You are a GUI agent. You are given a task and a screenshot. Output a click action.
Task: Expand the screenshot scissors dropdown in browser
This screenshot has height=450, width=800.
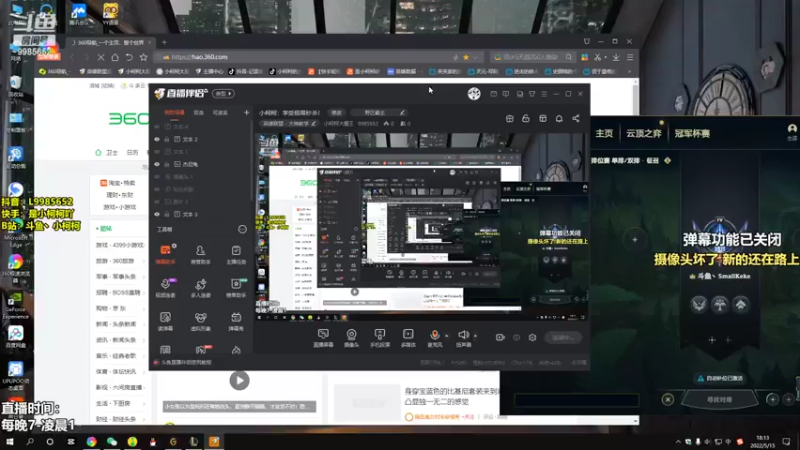click(x=606, y=57)
